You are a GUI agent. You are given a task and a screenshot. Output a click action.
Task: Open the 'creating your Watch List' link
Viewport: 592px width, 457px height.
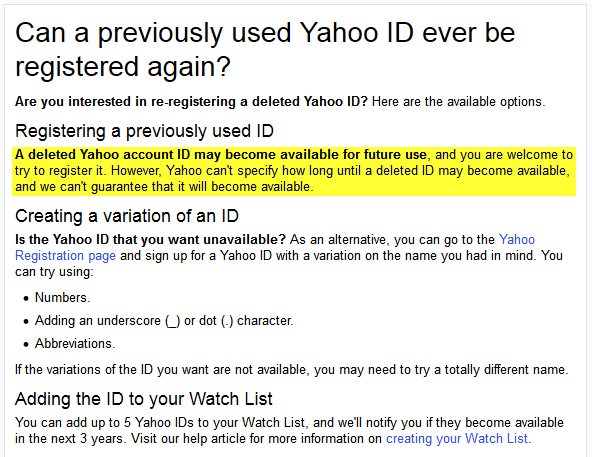tap(456, 438)
